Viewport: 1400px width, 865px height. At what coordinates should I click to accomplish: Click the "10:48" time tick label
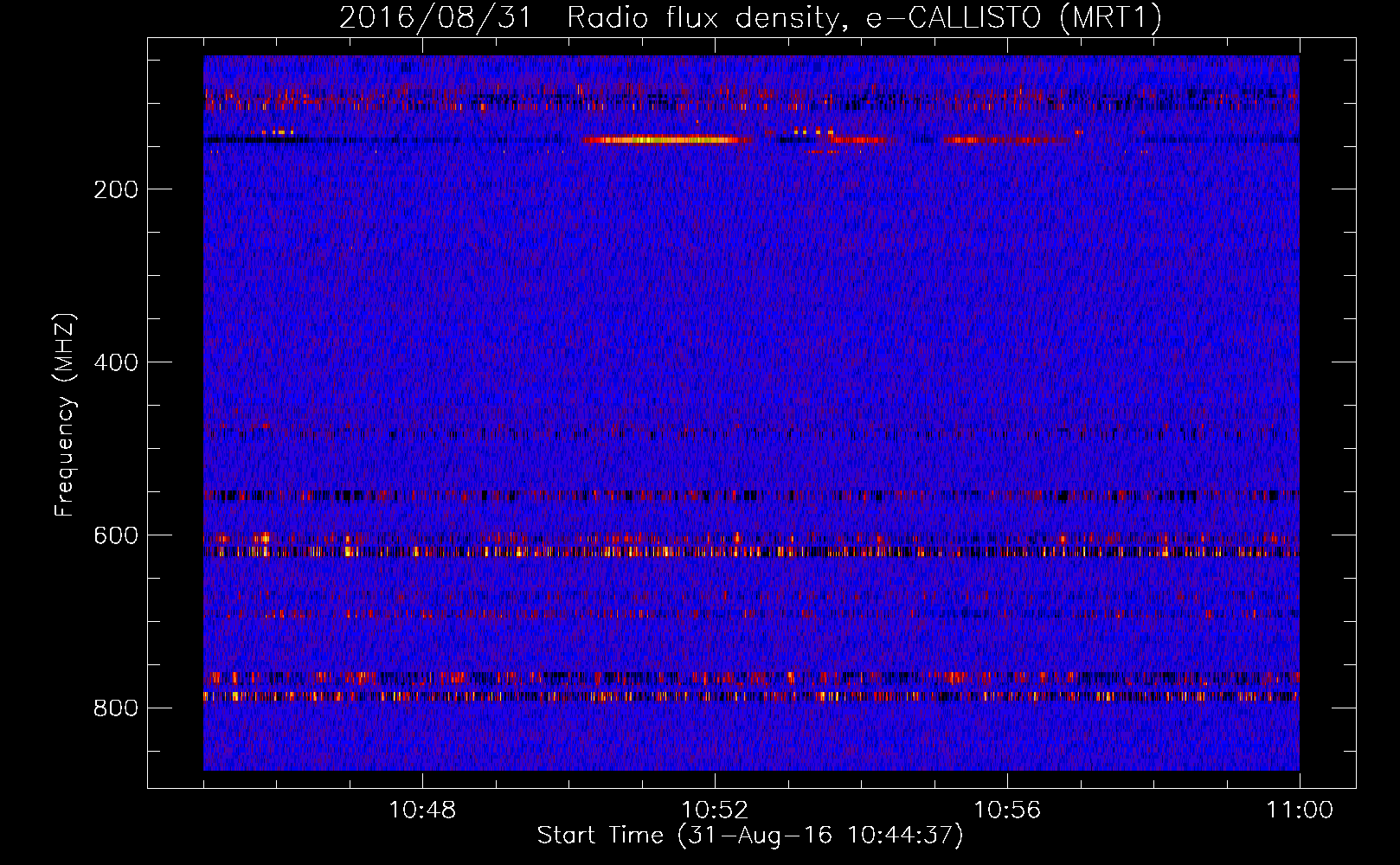tap(422, 811)
